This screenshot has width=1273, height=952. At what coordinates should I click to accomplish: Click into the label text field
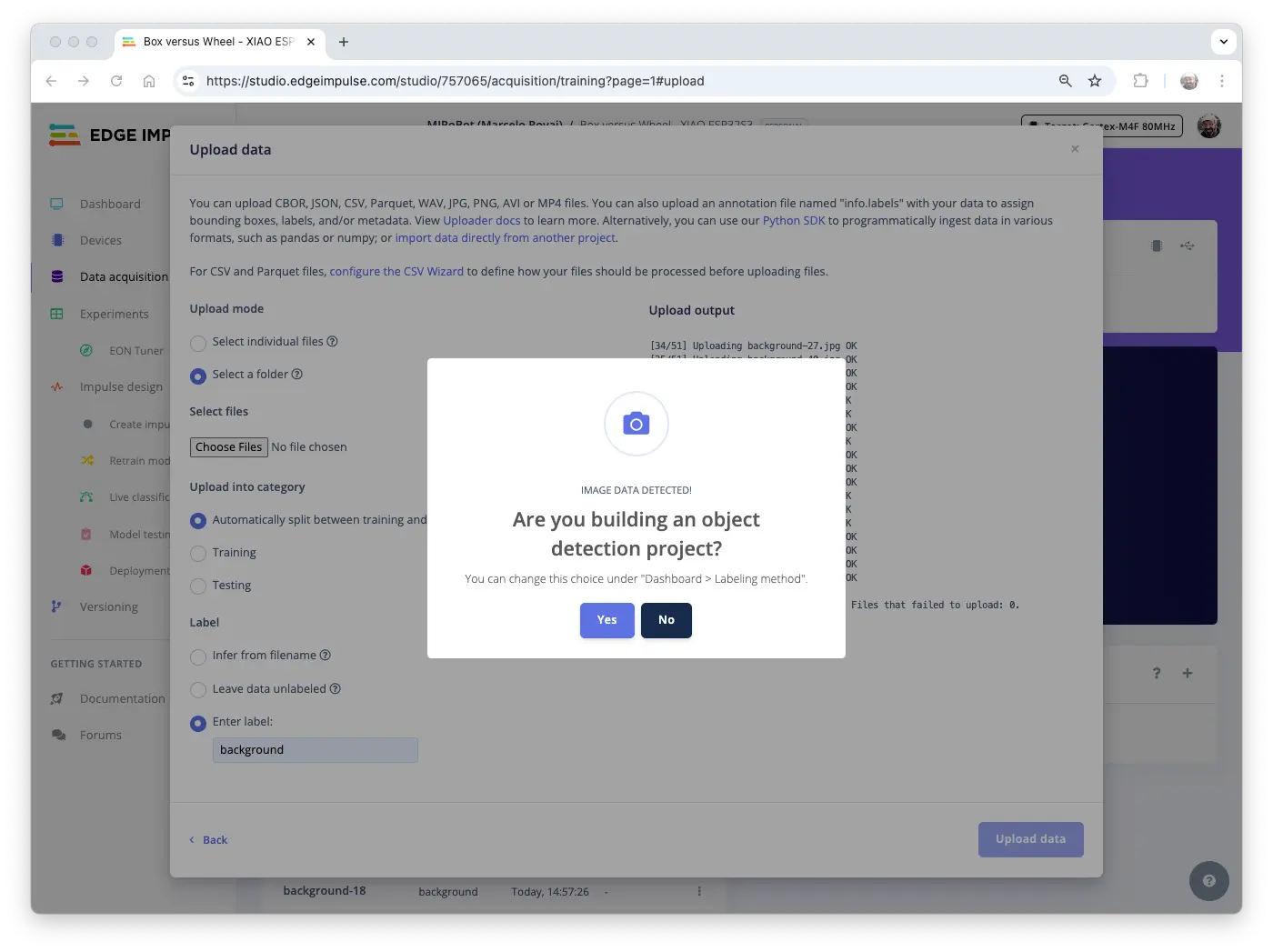315,750
